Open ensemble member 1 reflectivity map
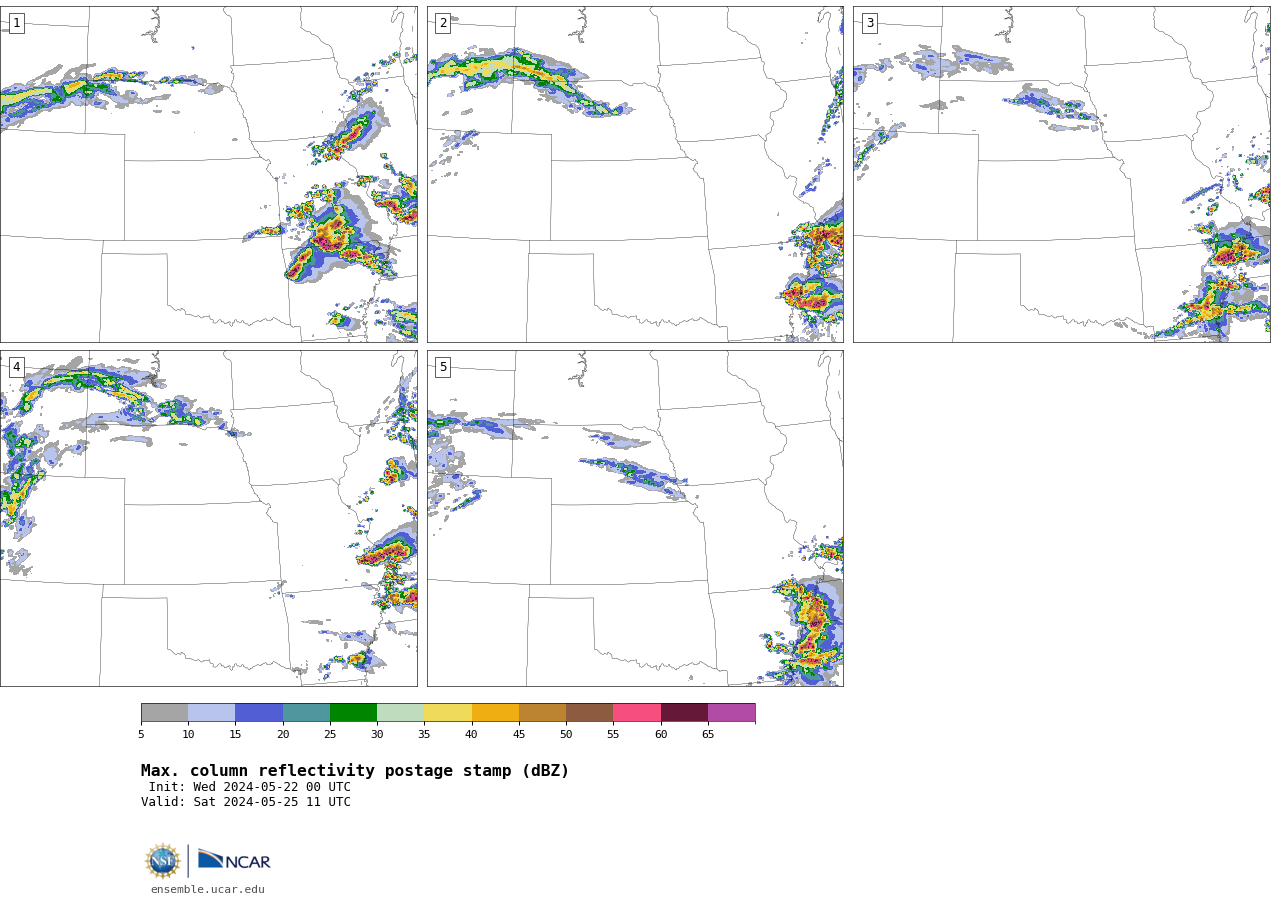 208,174
